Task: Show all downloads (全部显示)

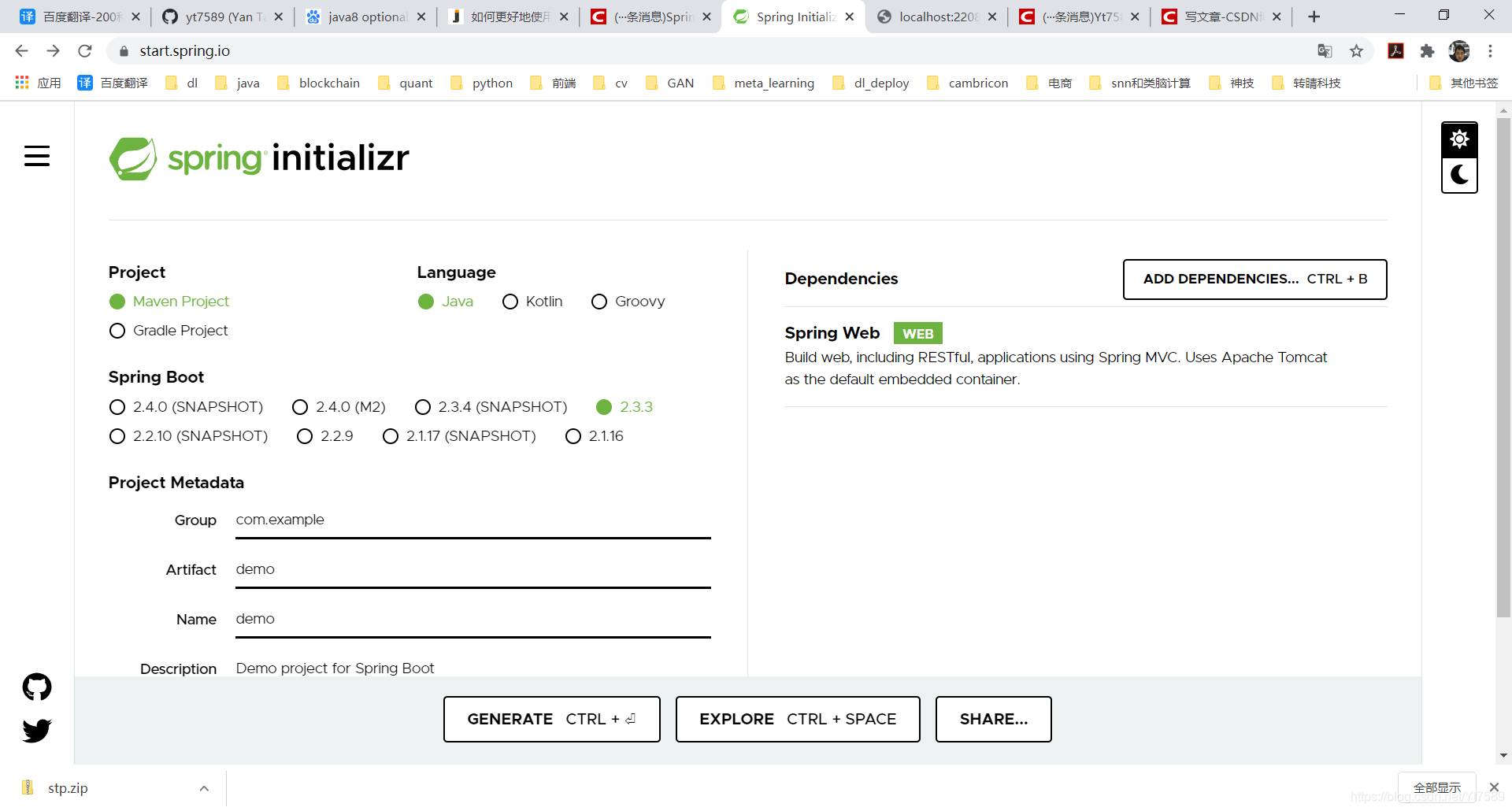Action: tap(1436, 787)
